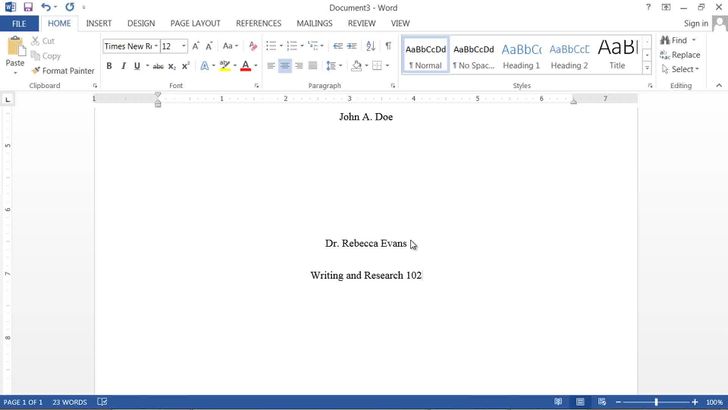Toggle Underline formatting
Image resolution: width=728 pixels, height=410 pixels.
click(137, 66)
